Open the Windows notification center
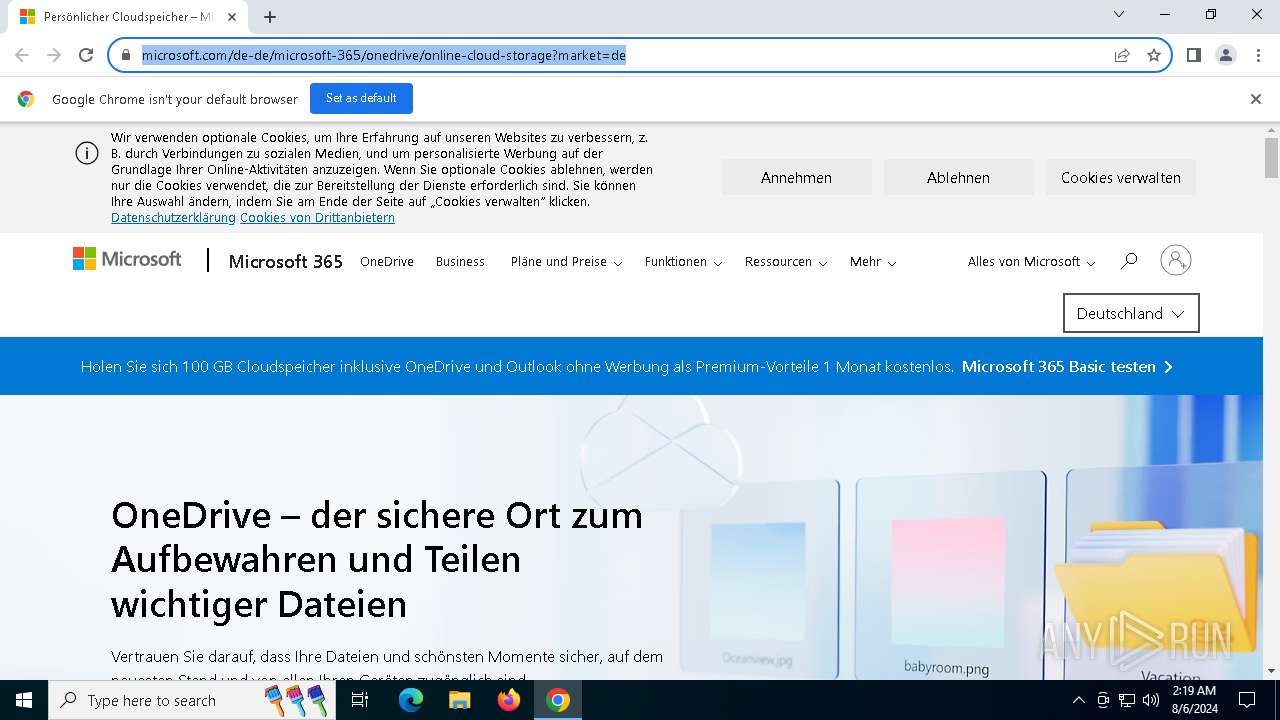The image size is (1280, 720). pyautogui.click(x=1247, y=700)
